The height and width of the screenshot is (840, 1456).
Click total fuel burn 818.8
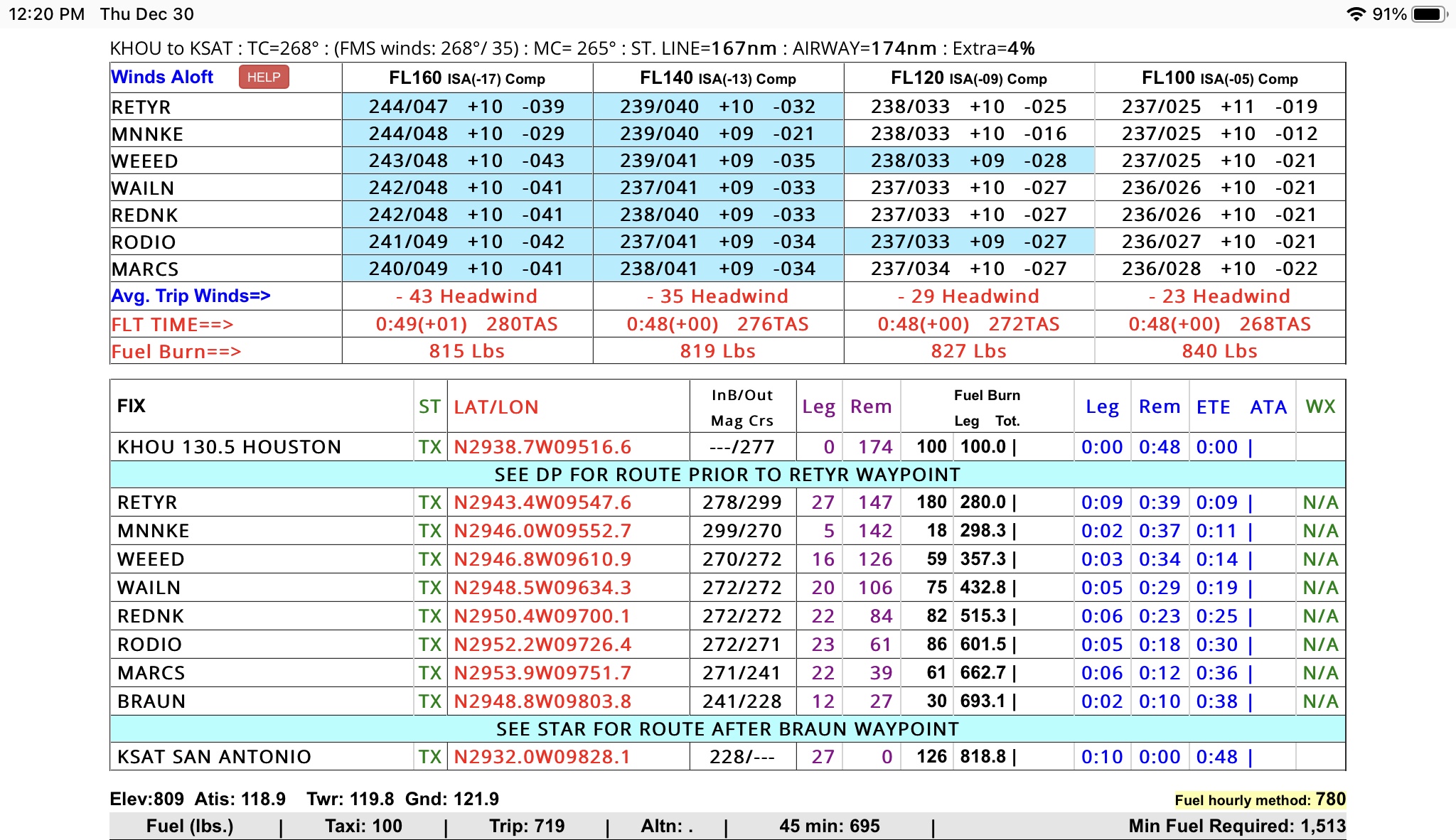pyautogui.click(x=983, y=757)
